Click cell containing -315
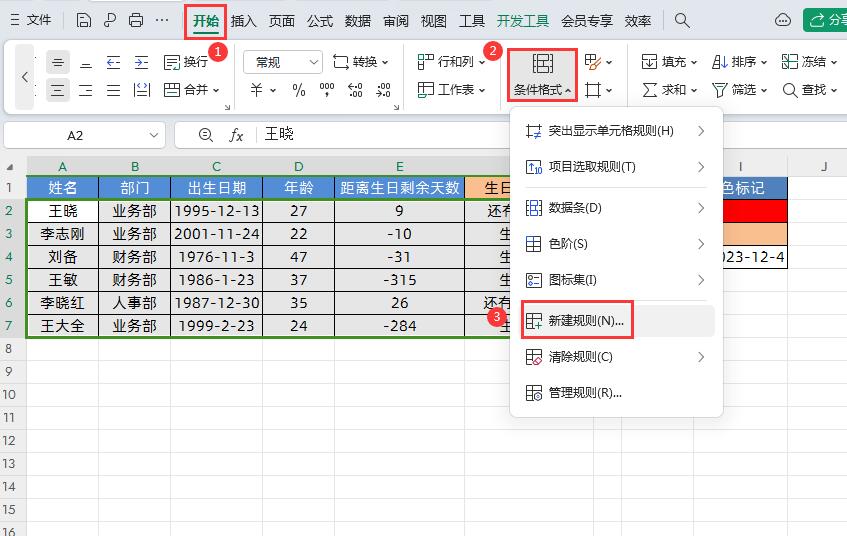This screenshot has width=847, height=536. click(400, 280)
